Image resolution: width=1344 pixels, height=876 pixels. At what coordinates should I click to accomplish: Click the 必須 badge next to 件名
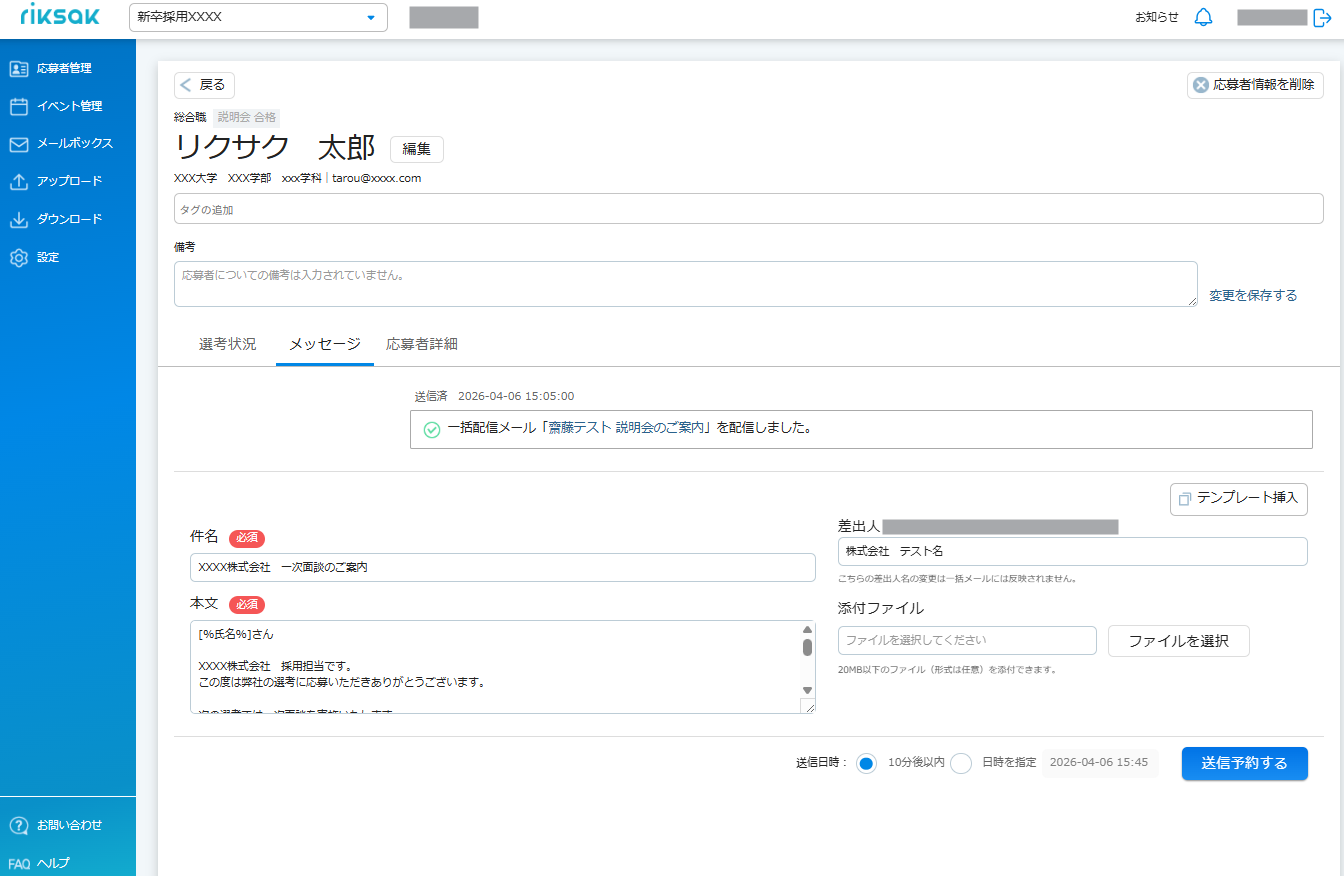coord(247,538)
